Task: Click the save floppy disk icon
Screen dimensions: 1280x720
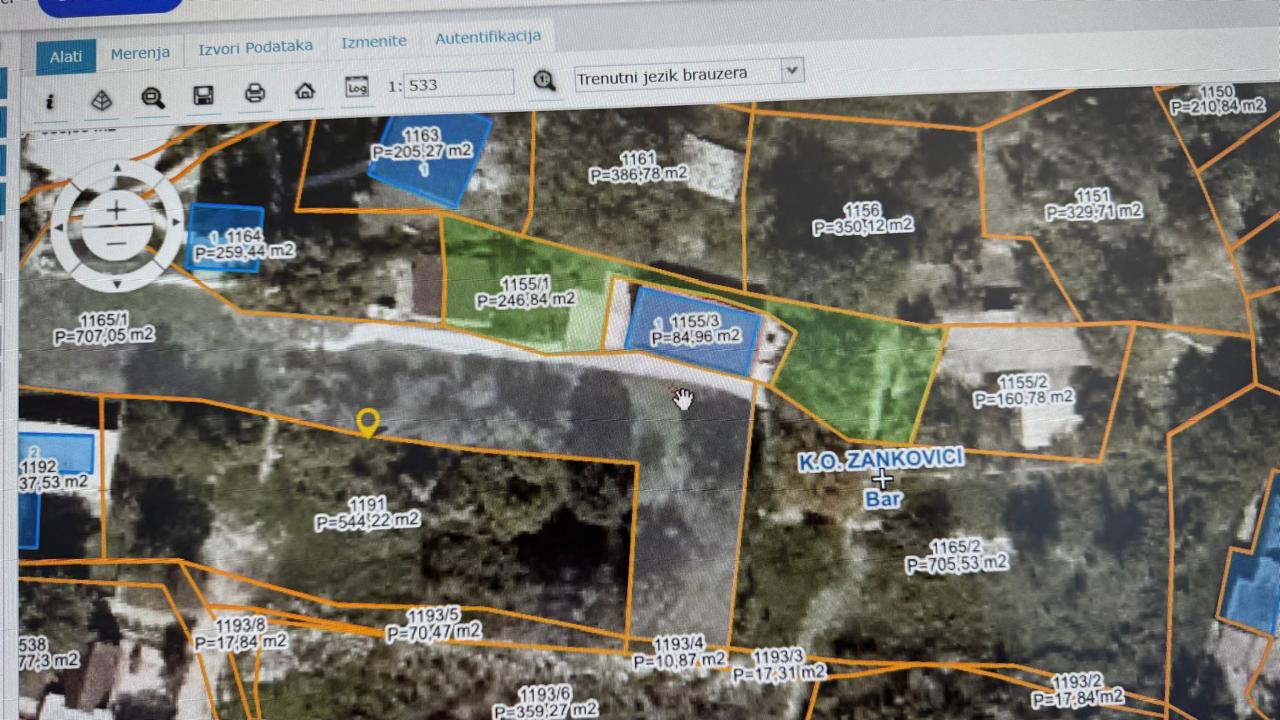Action: tap(203, 96)
